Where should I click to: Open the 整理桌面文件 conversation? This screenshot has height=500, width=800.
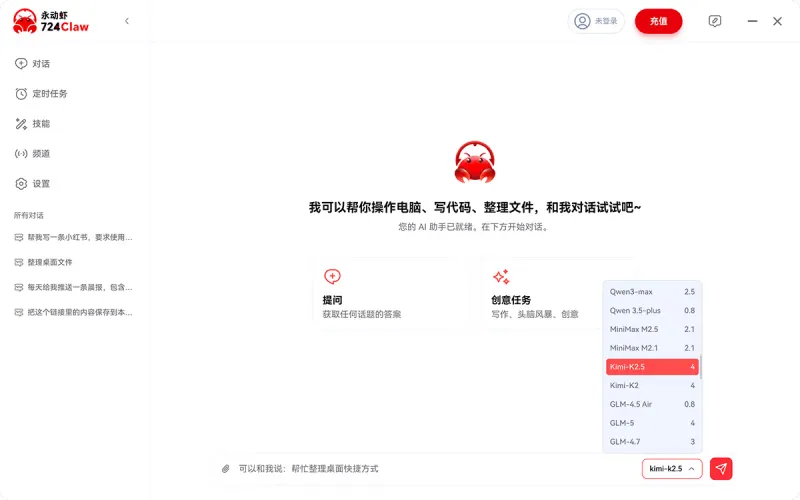pyautogui.click(x=43, y=262)
